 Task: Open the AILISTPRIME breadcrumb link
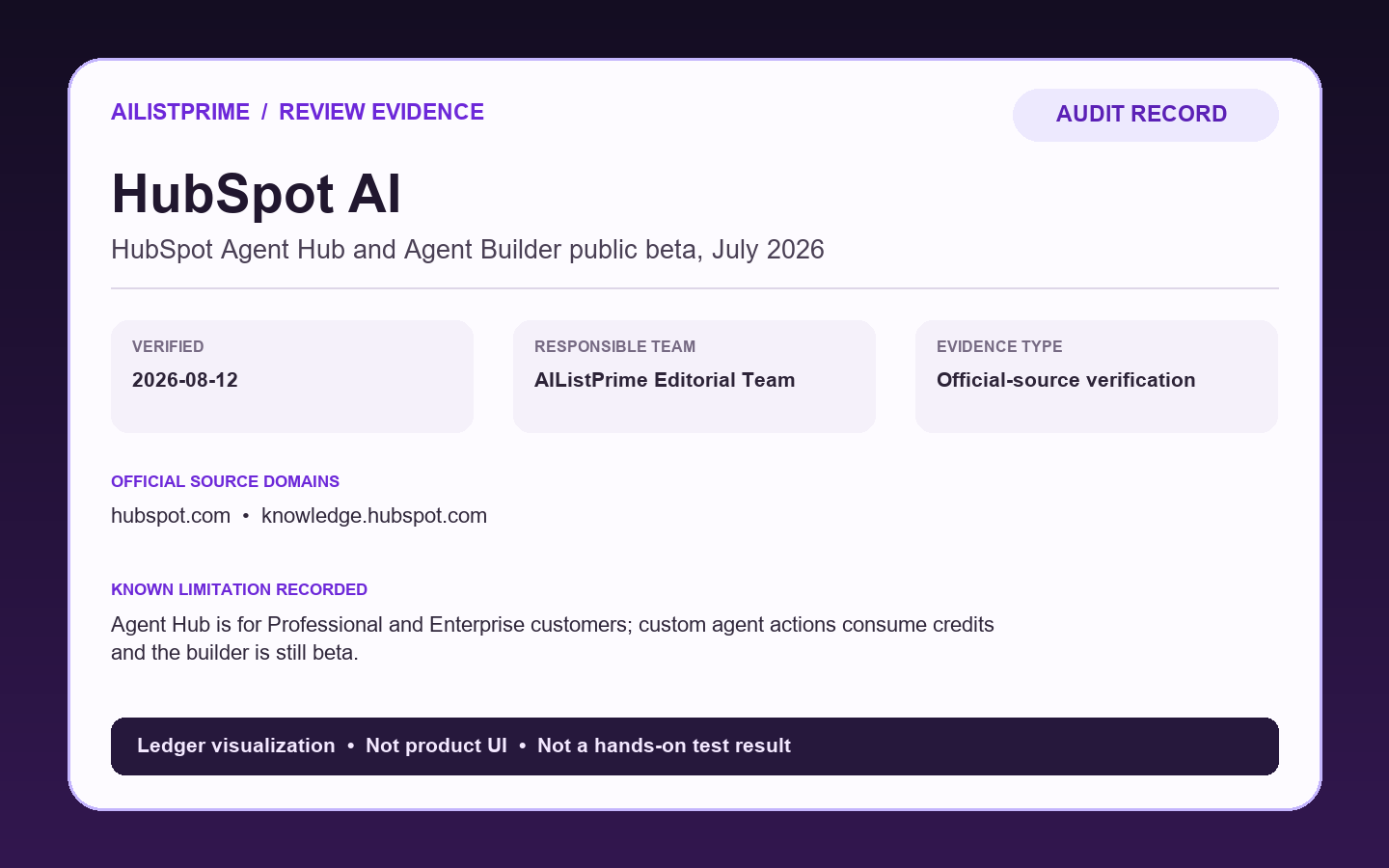(x=180, y=112)
